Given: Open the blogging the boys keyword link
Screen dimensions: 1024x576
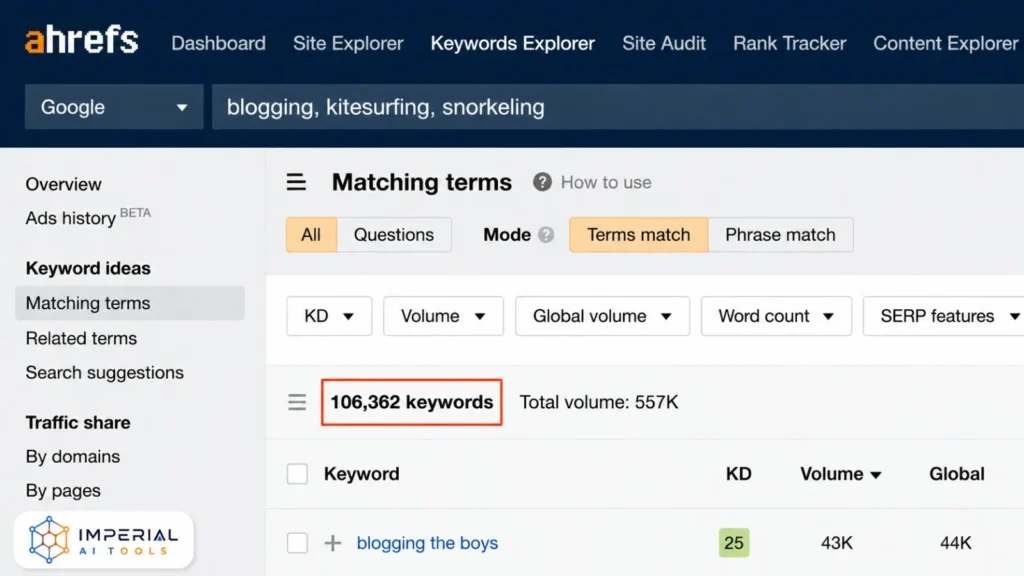Looking at the screenshot, I should point(427,543).
